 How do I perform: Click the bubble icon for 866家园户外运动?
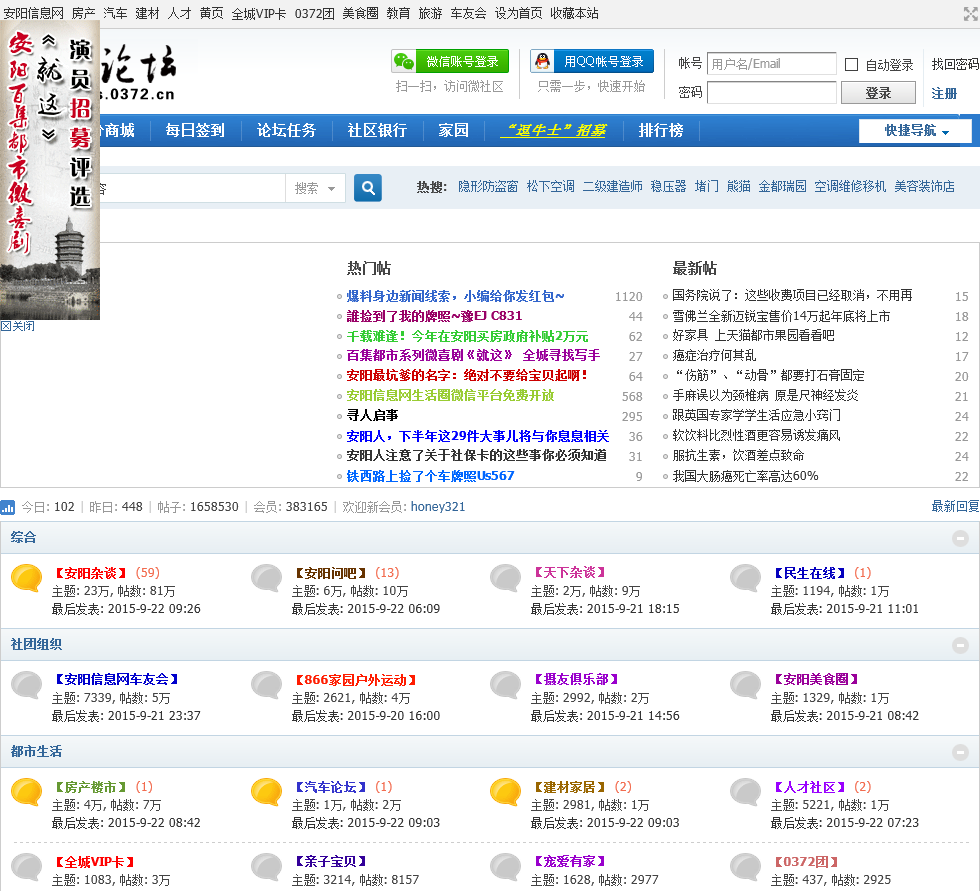(267, 685)
